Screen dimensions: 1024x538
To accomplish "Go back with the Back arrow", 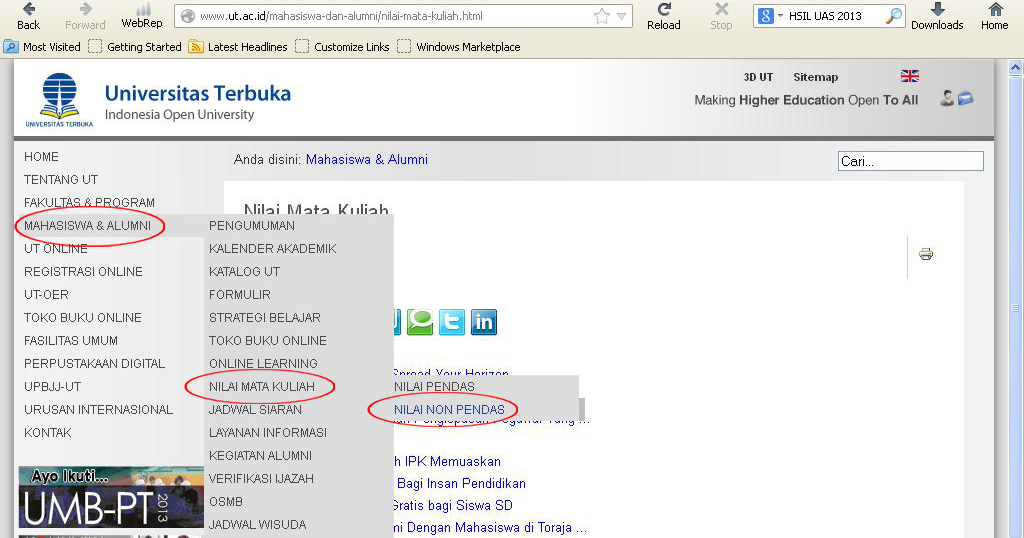I will (x=28, y=16).
